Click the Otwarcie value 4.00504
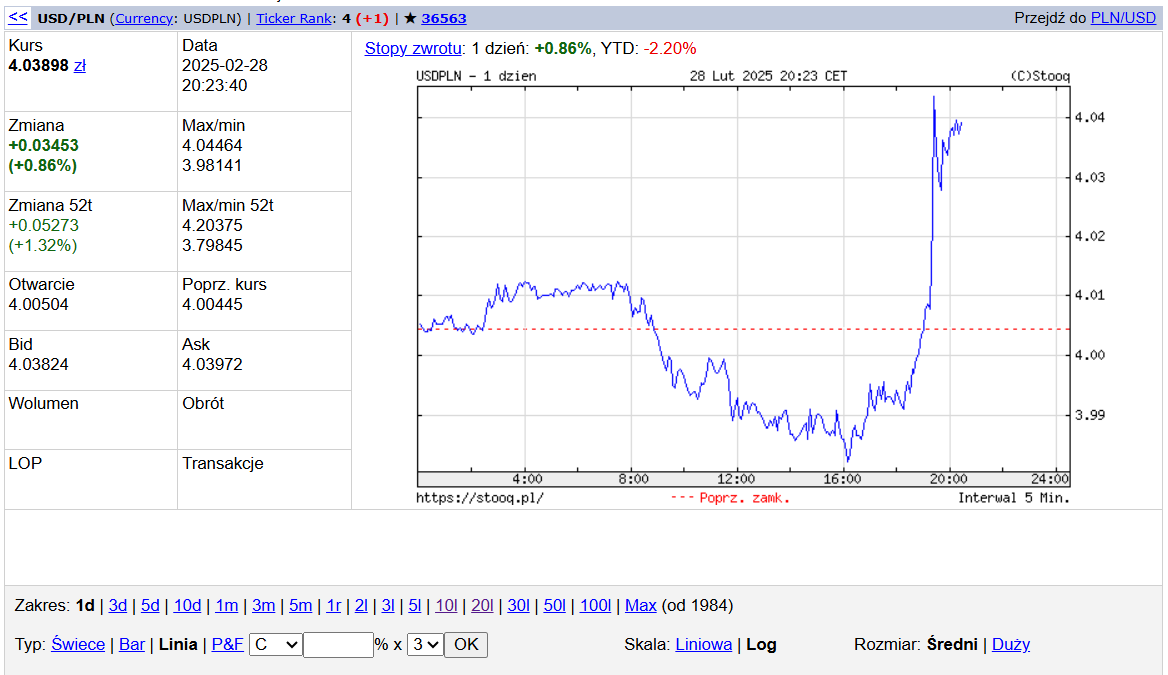This screenshot has width=1168, height=675. click(x=38, y=304)
